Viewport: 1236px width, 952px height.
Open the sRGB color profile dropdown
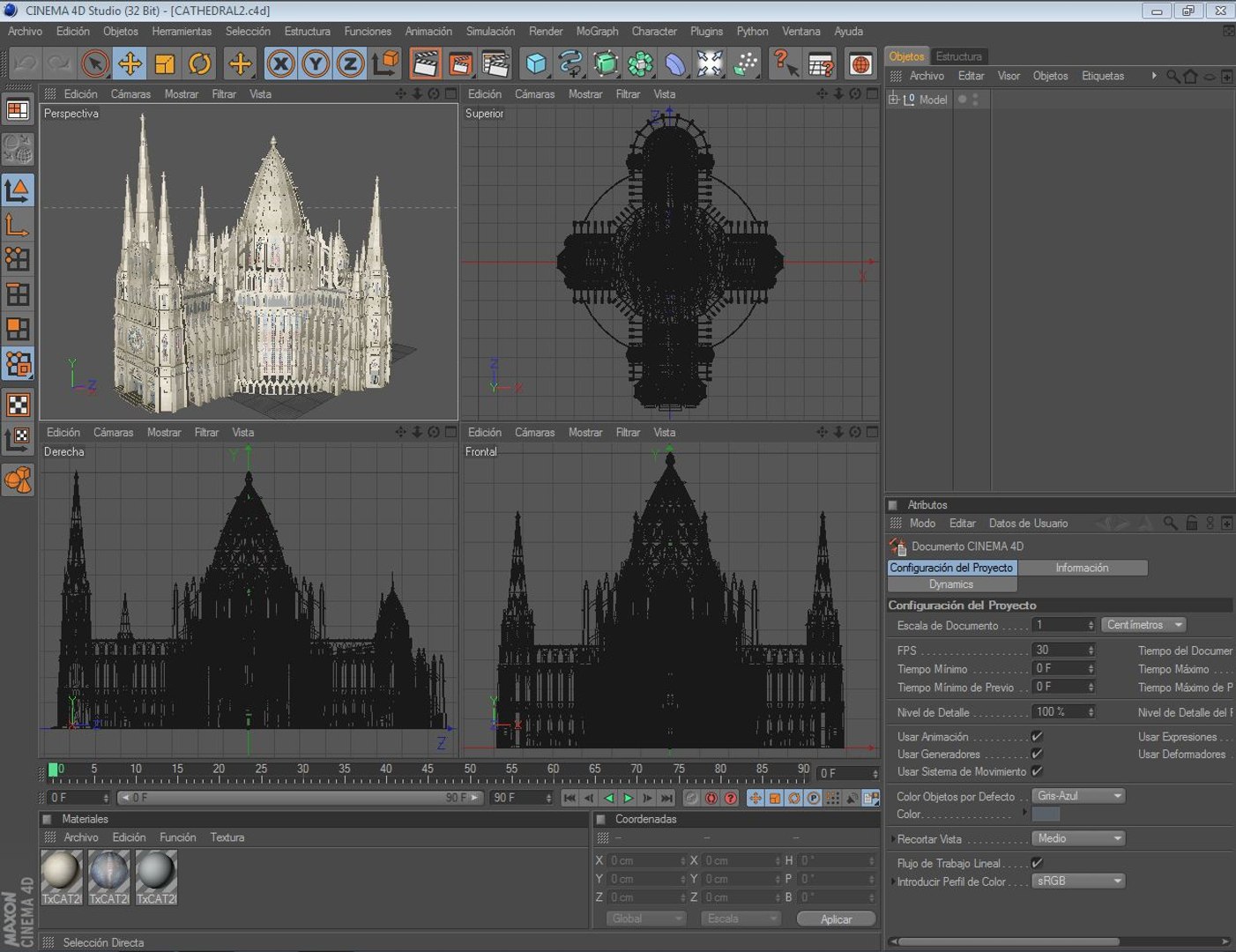point(1078,881)
